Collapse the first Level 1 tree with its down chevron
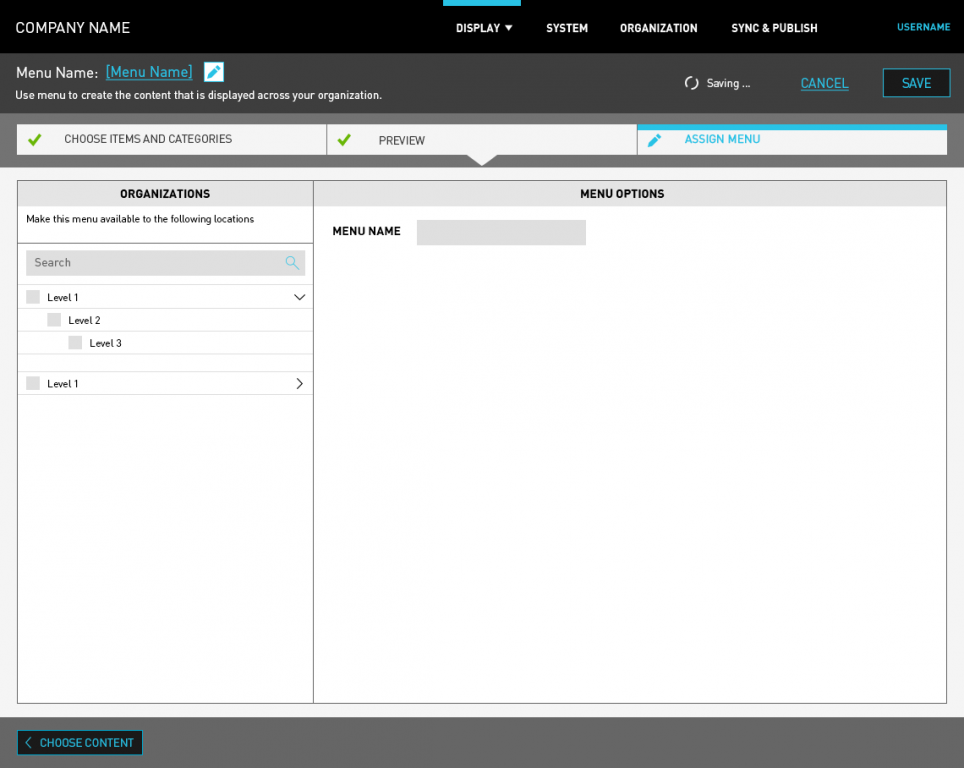 [x=299, y=297]
